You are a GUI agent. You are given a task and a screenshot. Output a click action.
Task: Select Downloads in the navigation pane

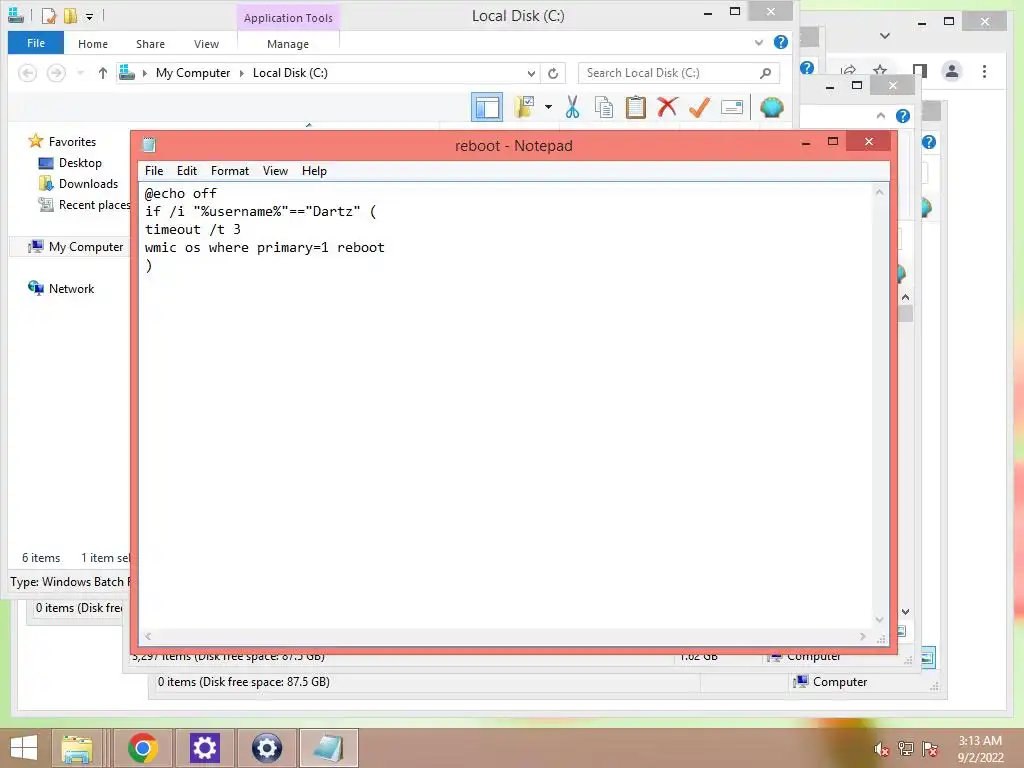[88, 184]
